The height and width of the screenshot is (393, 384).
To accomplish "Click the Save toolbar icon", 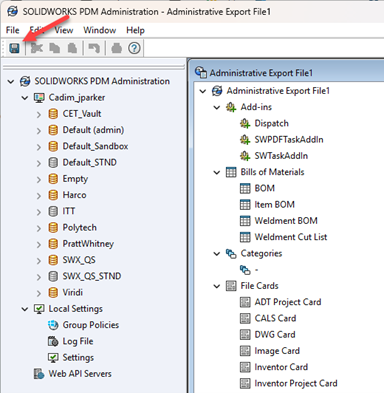I will (x=14, y=48).
